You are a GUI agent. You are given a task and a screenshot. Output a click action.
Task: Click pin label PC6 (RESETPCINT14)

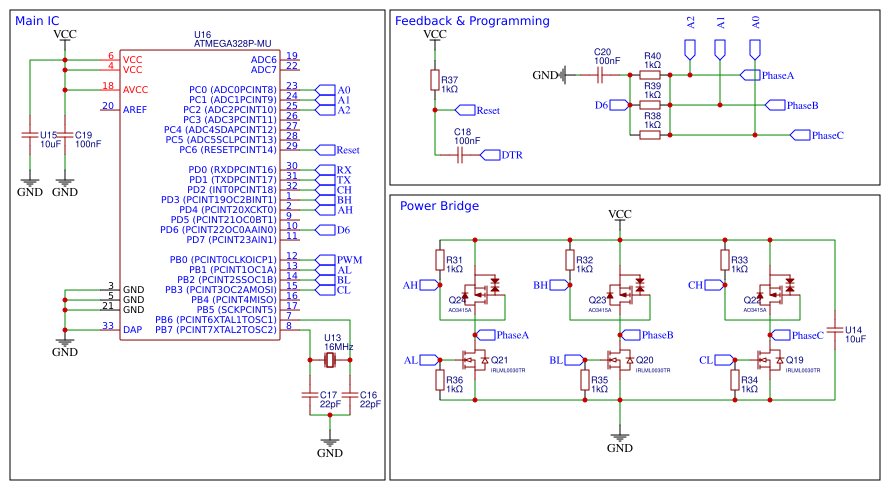228,150
